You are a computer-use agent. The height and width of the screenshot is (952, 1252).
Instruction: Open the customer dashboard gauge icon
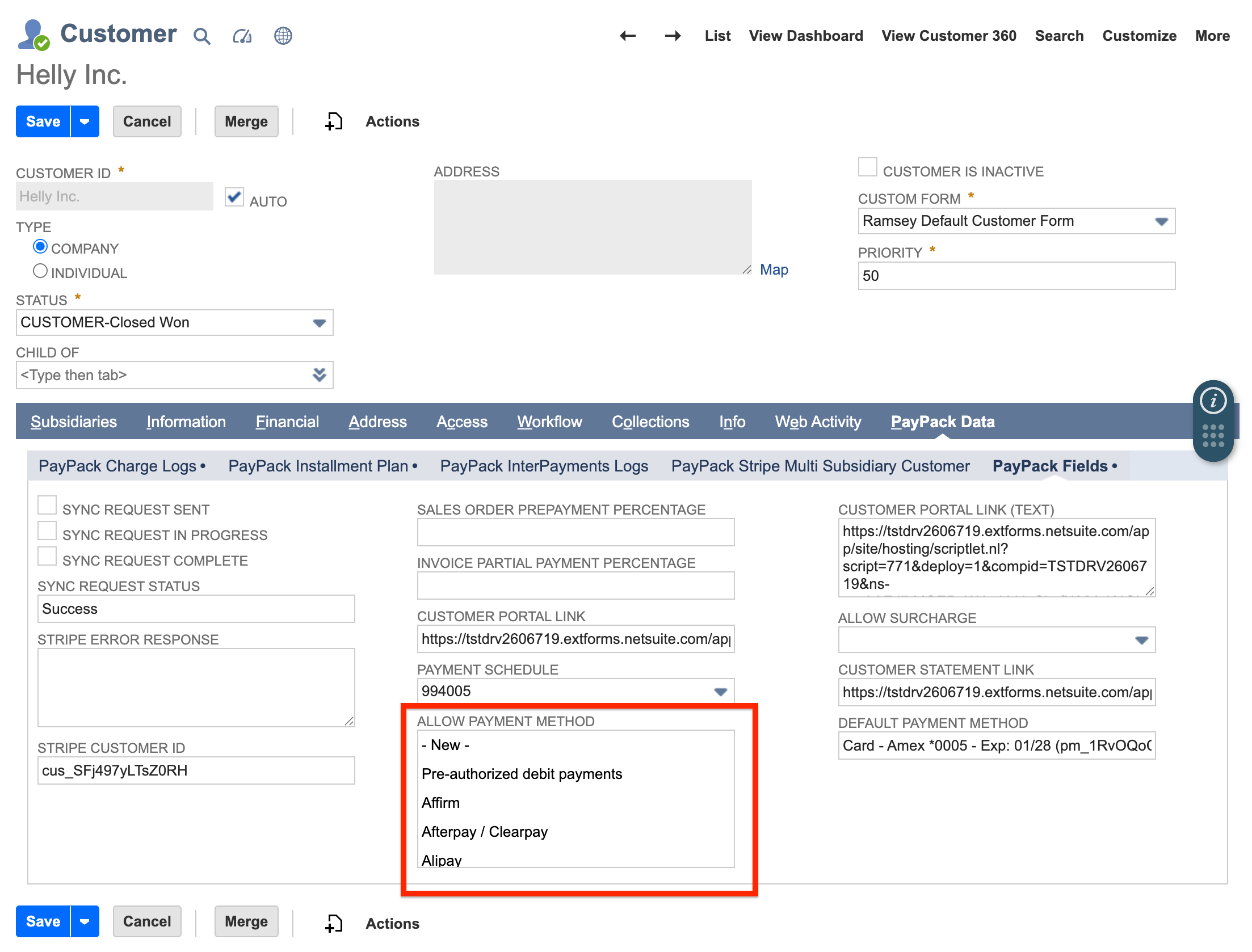(242, 36)
